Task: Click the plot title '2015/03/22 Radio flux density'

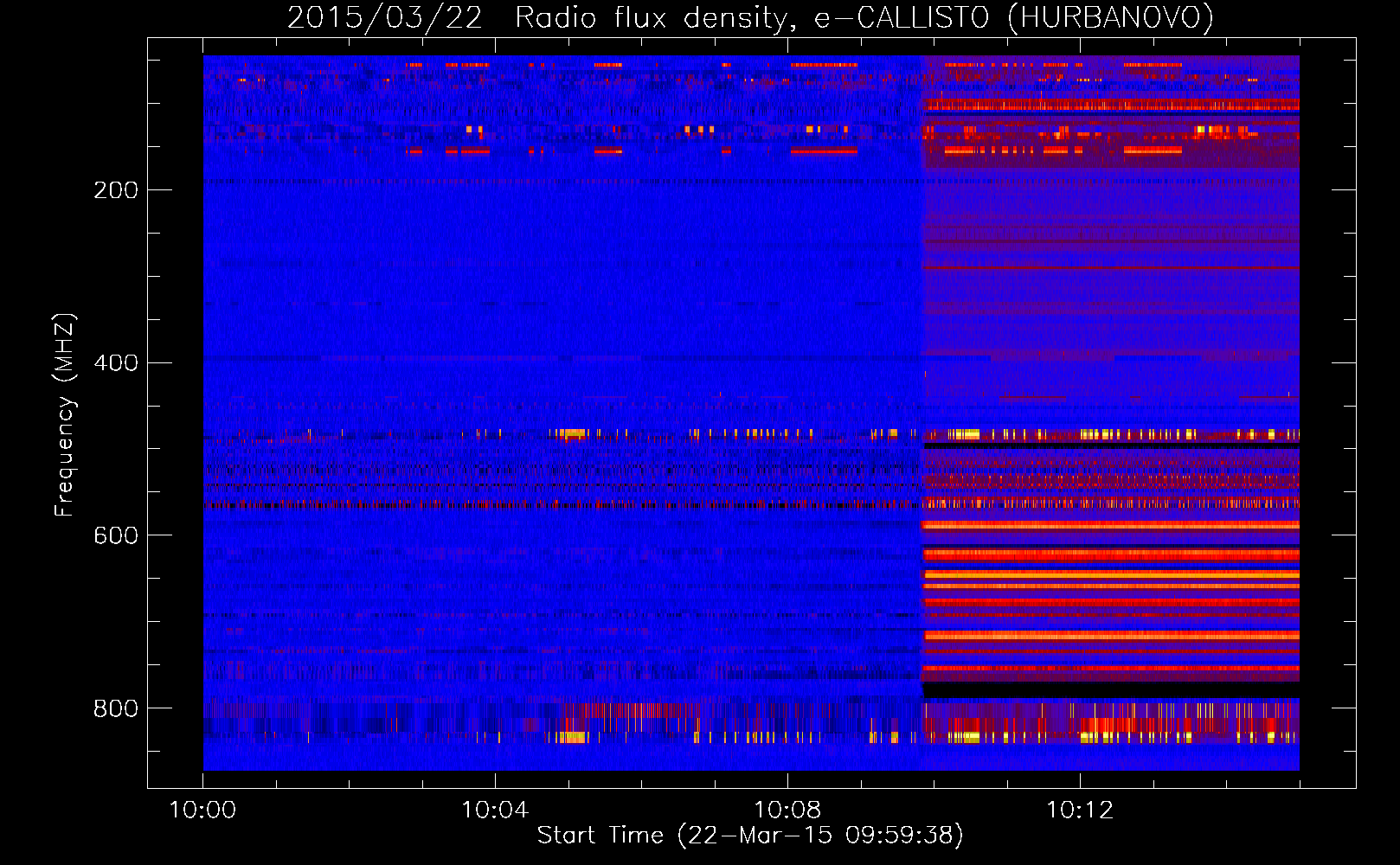Action: coord(750,18)
